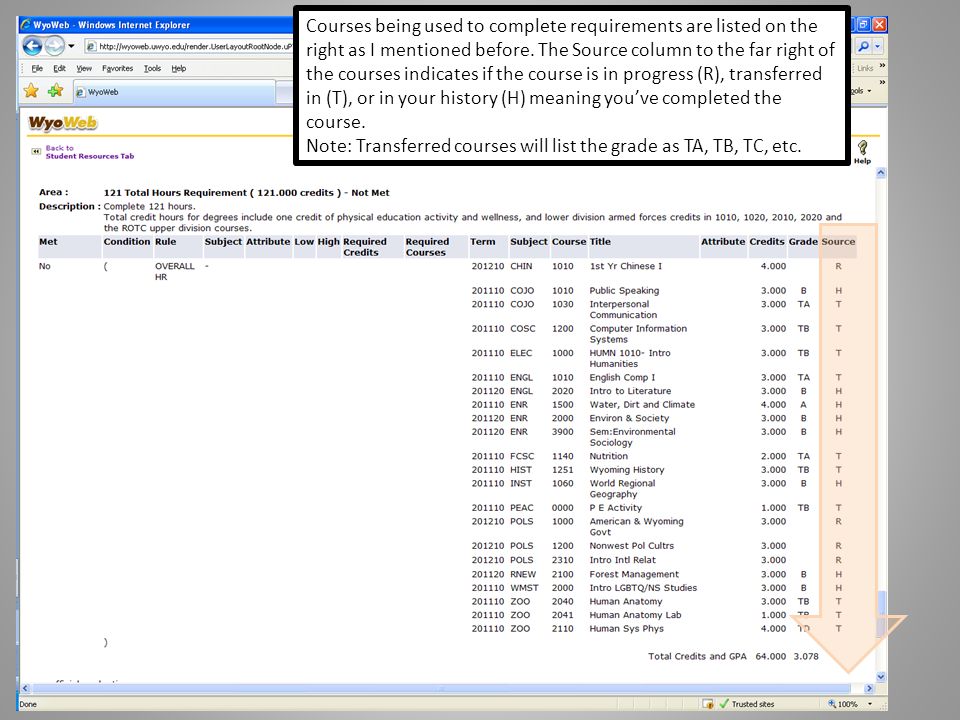This screenshot has height=720, width=960.
Task: Click the Help lightbulb icon on page
Action: [863, 148]
